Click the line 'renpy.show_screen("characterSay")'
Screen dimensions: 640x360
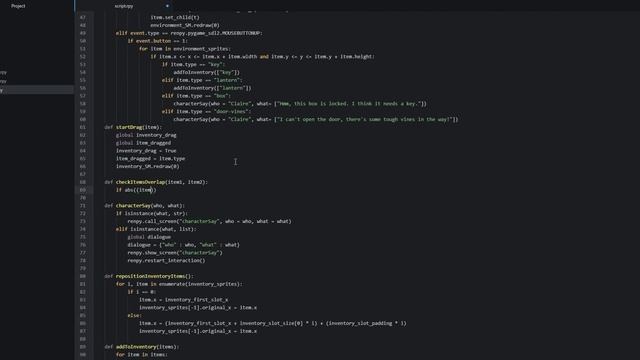[x=175, y=253]
